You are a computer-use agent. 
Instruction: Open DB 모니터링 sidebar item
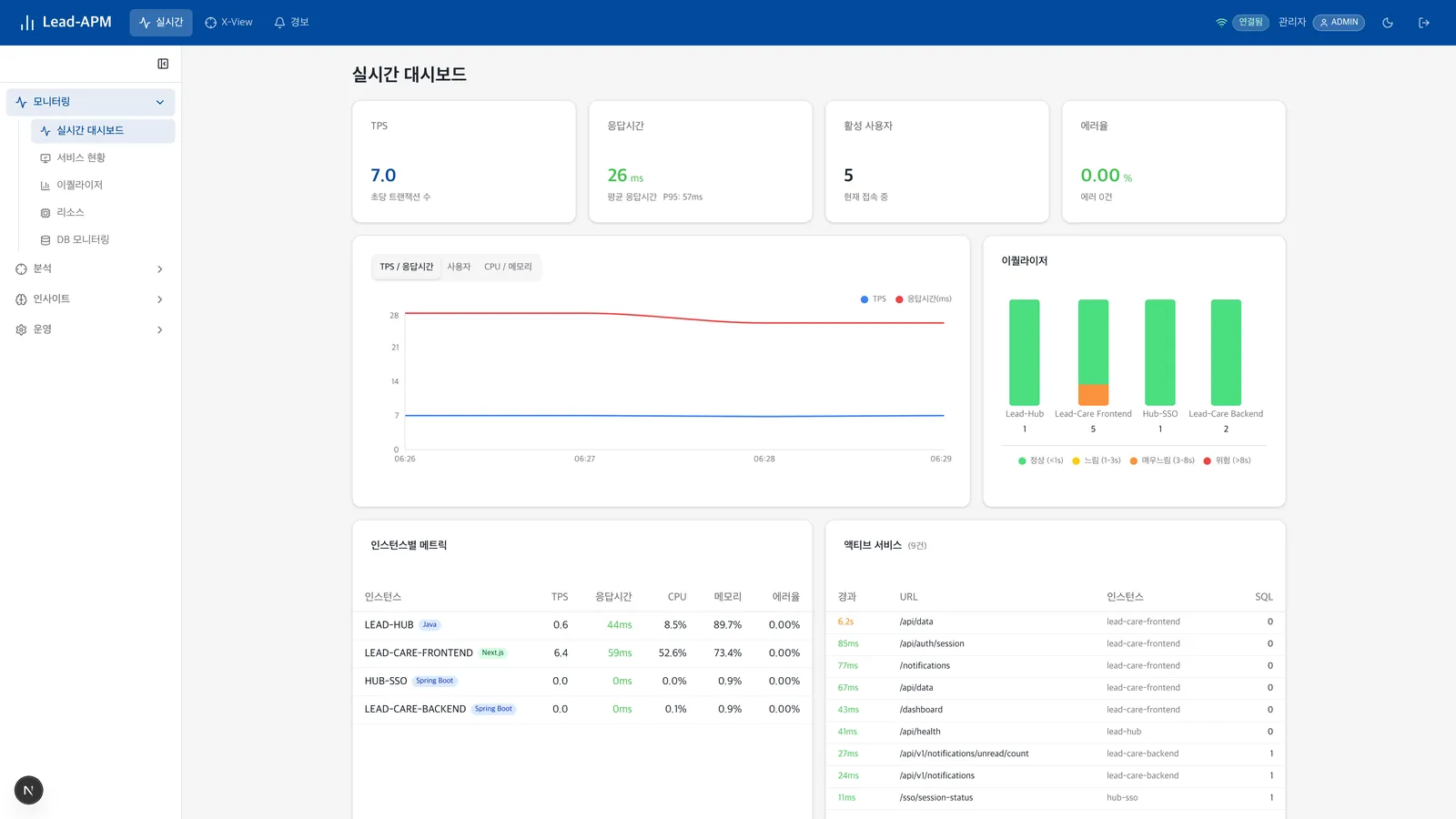(x=103, y=240)
